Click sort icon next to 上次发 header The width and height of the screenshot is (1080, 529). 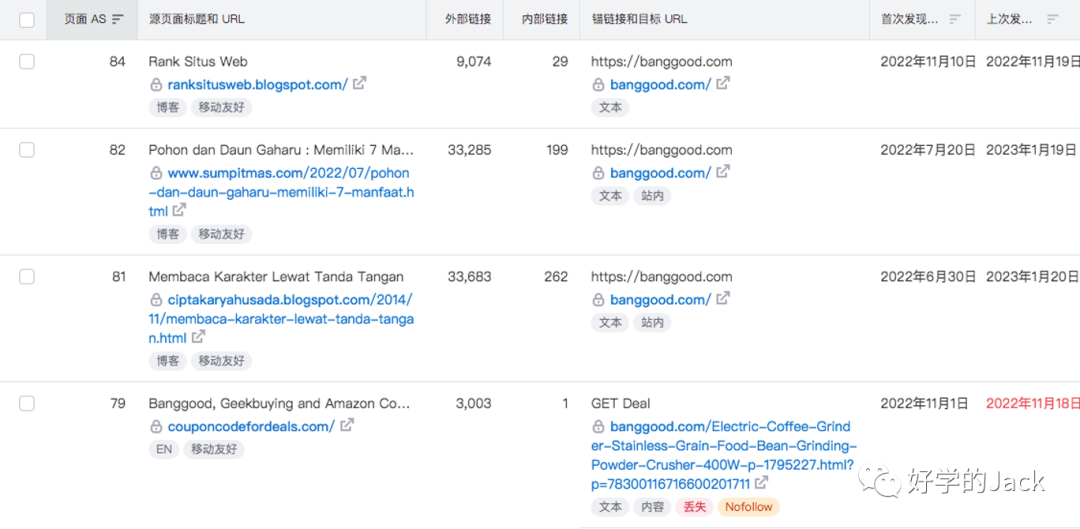coord(1052,19)
